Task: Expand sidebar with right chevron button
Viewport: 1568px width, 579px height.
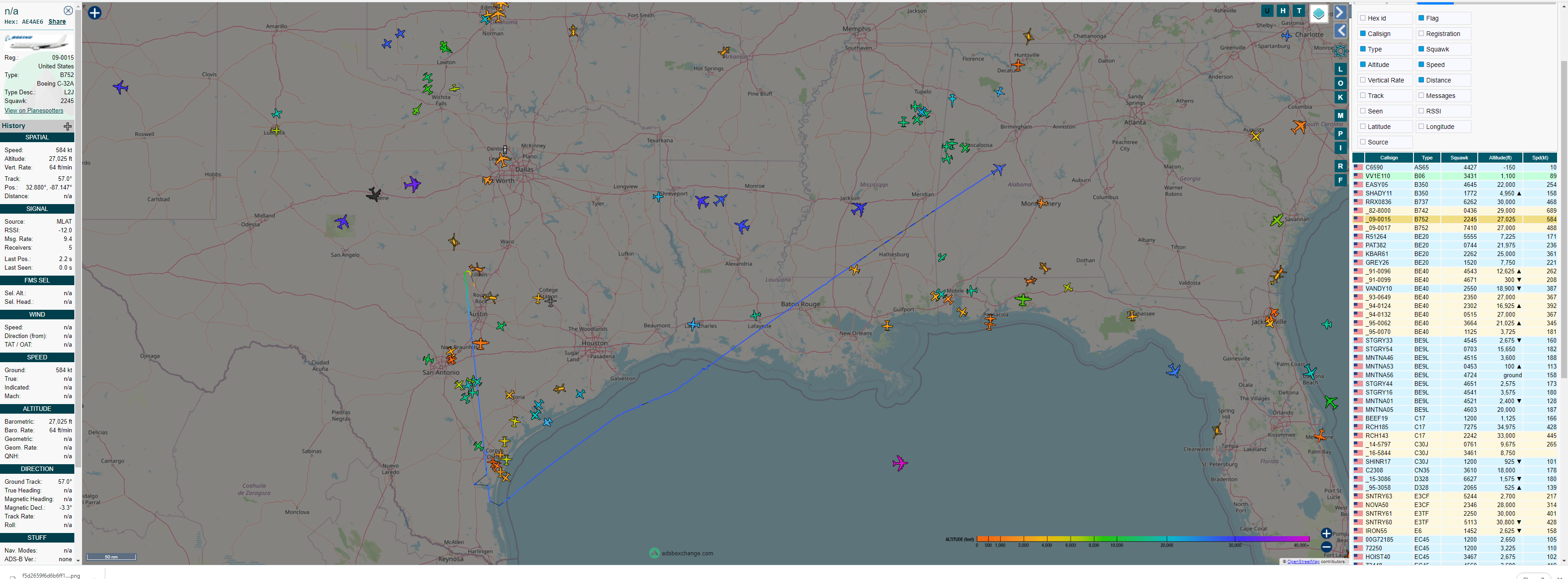Action: 1341,12
